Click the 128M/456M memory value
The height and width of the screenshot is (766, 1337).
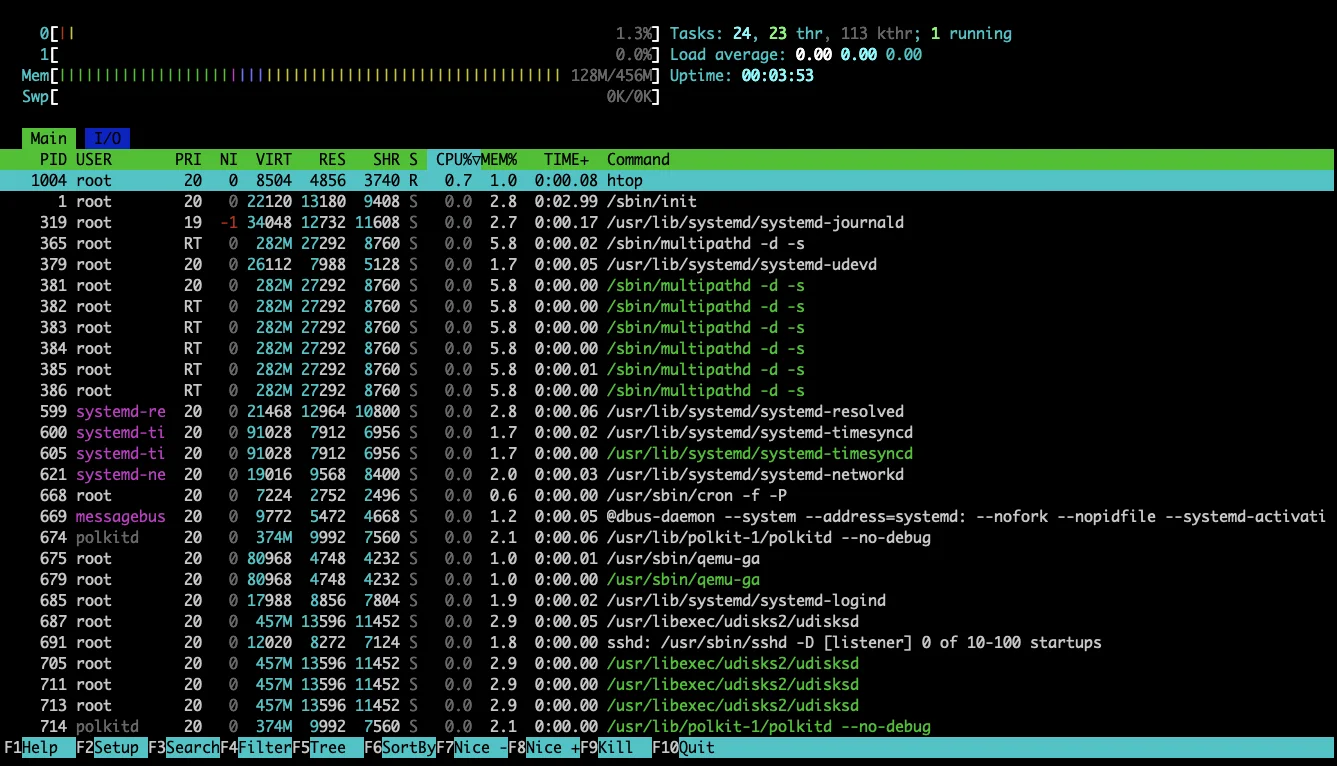pyautogui.click(x=612, y=76)
